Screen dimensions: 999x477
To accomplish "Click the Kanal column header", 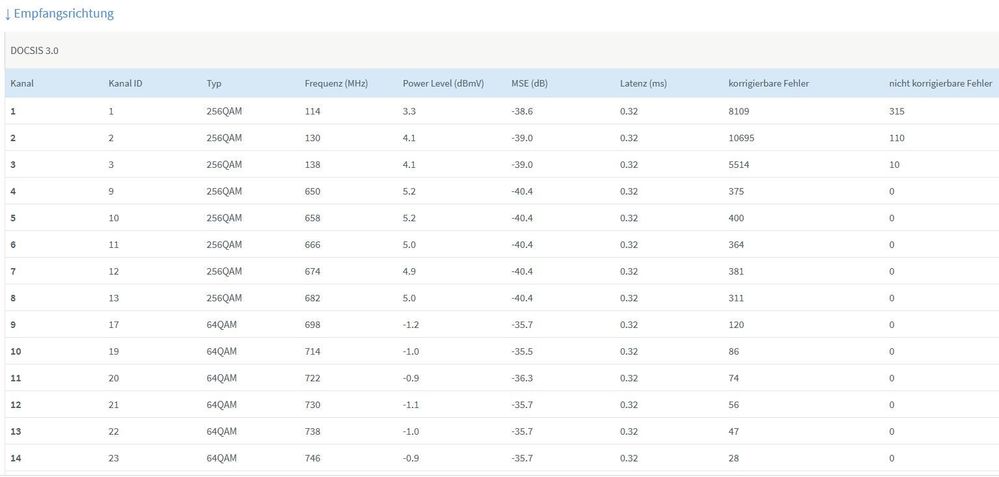I will [x=22, y=83].
